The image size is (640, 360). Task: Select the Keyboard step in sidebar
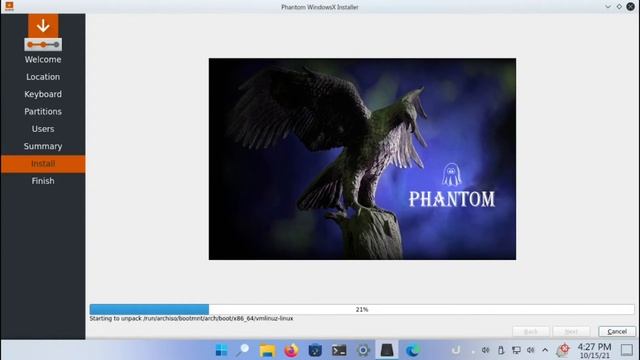[43, 94]
